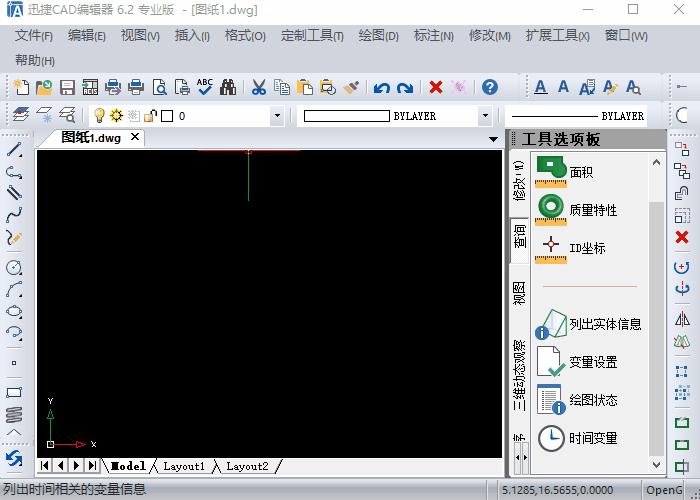Viewport: 700px width, 500px height.
Task: Click the coordinates readout in status bar
Action: 558,490
